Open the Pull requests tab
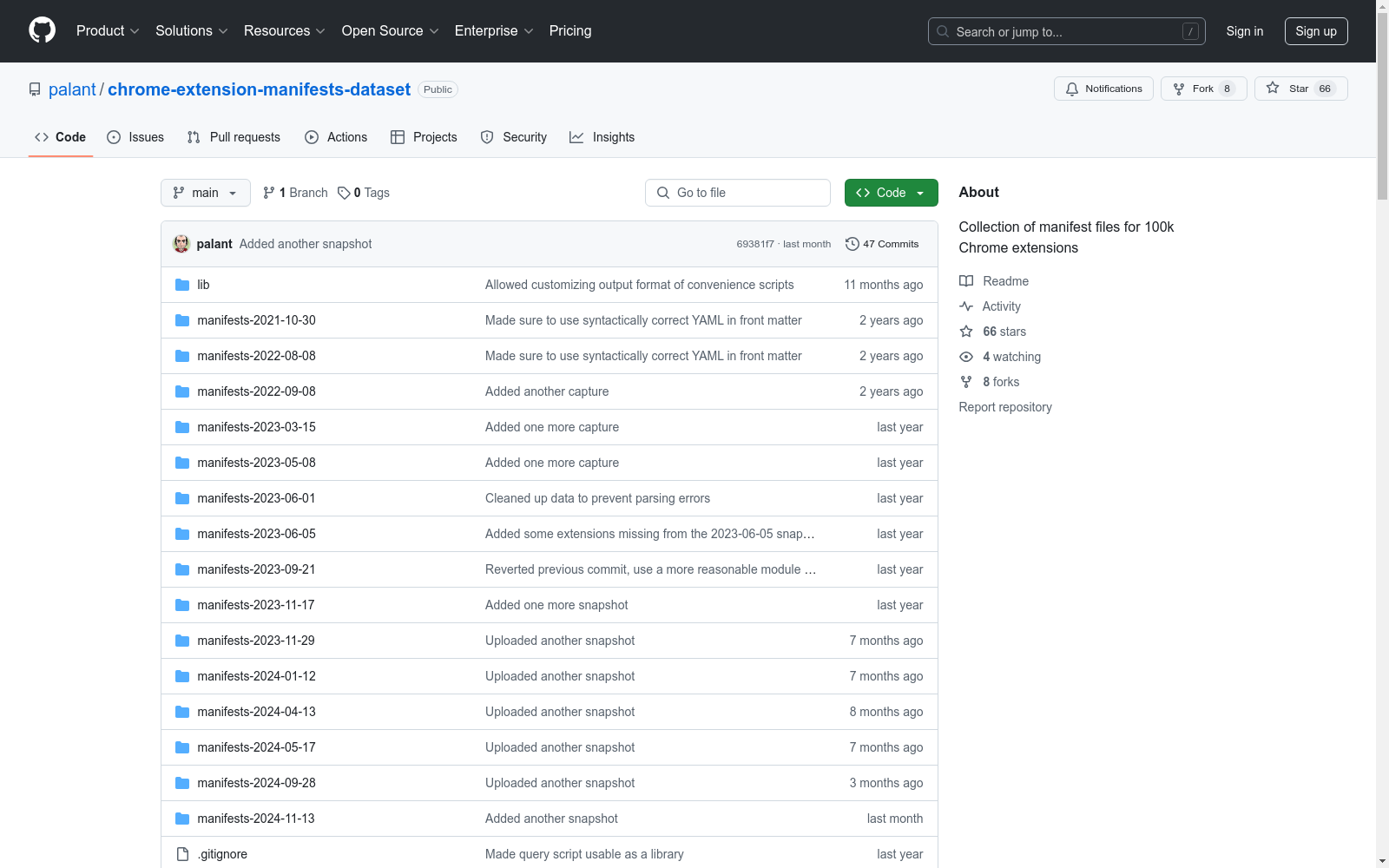 coord(234,137)
